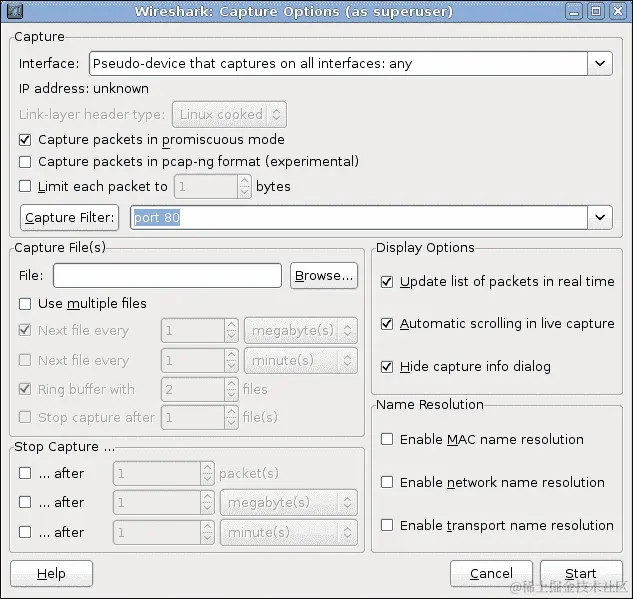633x599 pixels.
Task: Click the Next file every minute(s) checkbox
Action: (x=25, y=360)
